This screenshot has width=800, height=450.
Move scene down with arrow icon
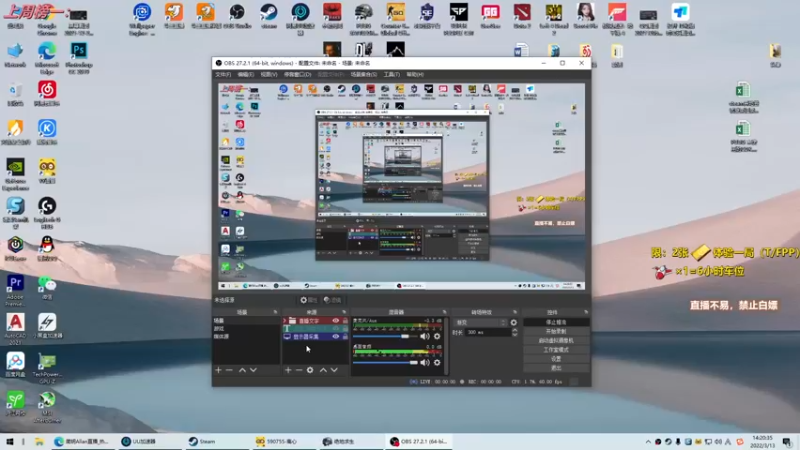coord(253,370)
